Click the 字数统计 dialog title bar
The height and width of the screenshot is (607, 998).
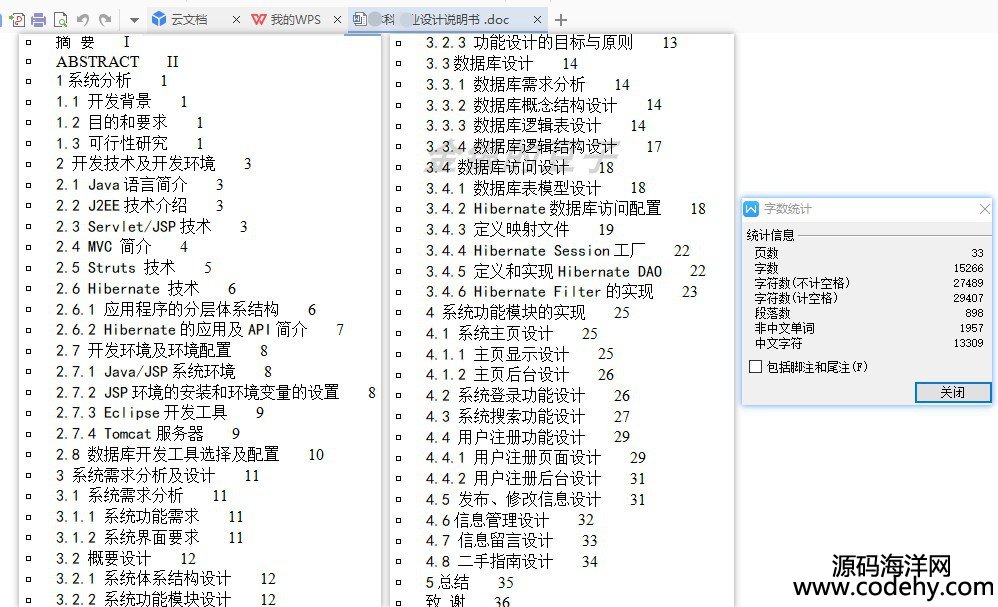860,209
